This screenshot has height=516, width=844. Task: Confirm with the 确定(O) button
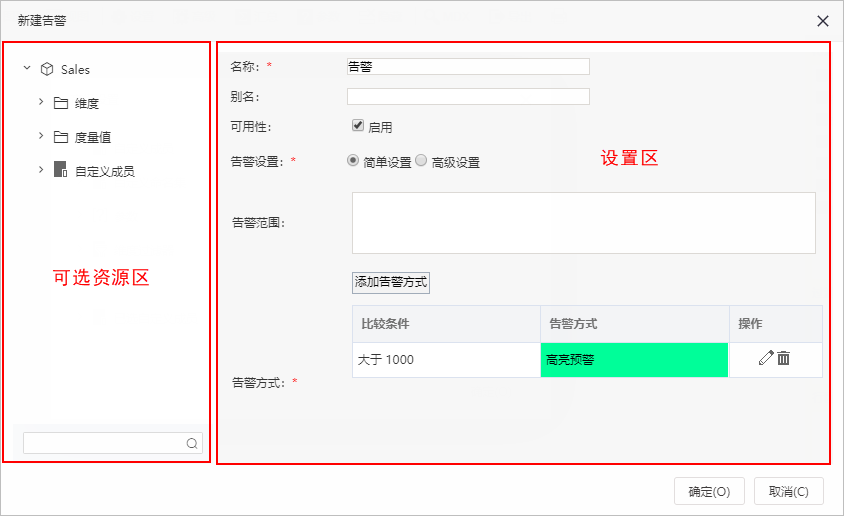(709, 491)
